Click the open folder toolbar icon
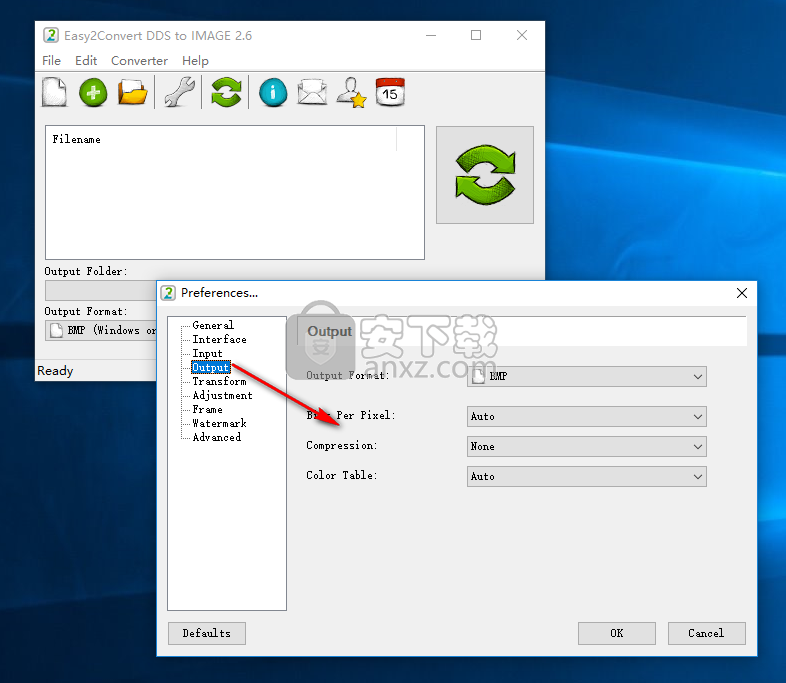 [x=132, y=92]
